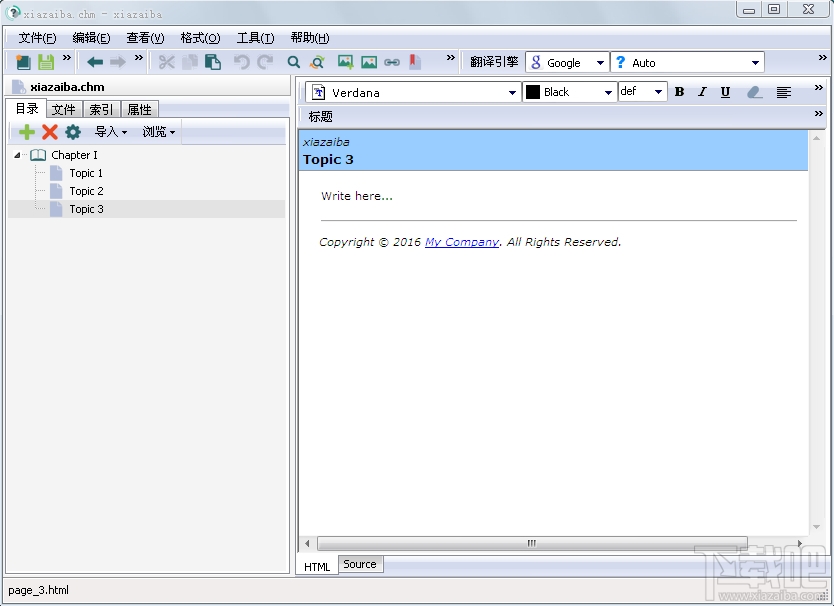Switch to the Source view tab

click(359, 564)
